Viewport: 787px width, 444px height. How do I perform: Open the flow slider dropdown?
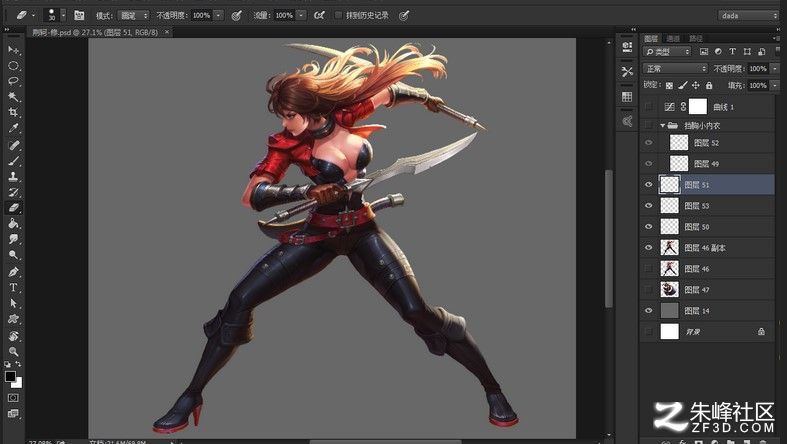[301, 16]
